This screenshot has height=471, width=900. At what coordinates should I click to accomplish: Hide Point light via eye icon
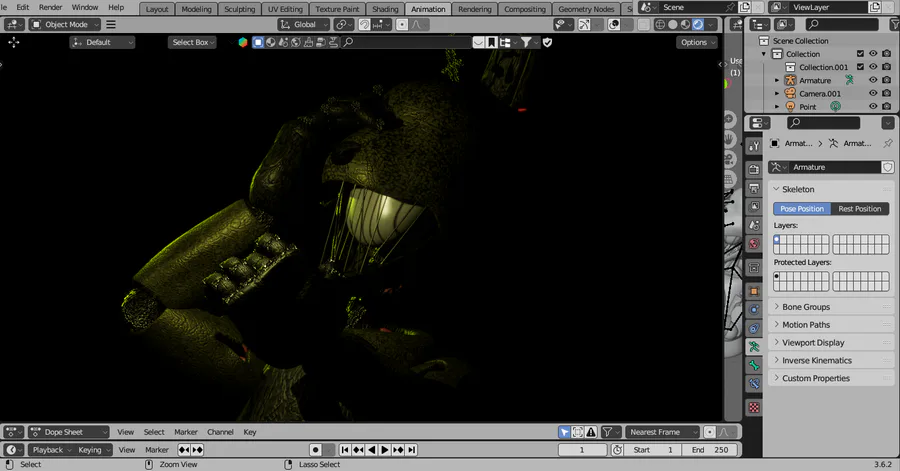pos(873,107)
